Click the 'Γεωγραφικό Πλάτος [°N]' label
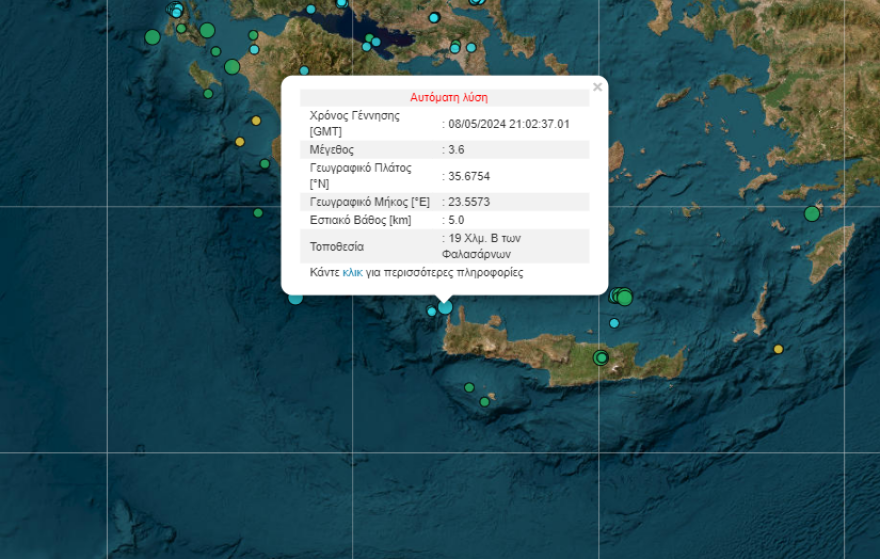The width and height of the screenshot is (880, 559). click(360, 176)
